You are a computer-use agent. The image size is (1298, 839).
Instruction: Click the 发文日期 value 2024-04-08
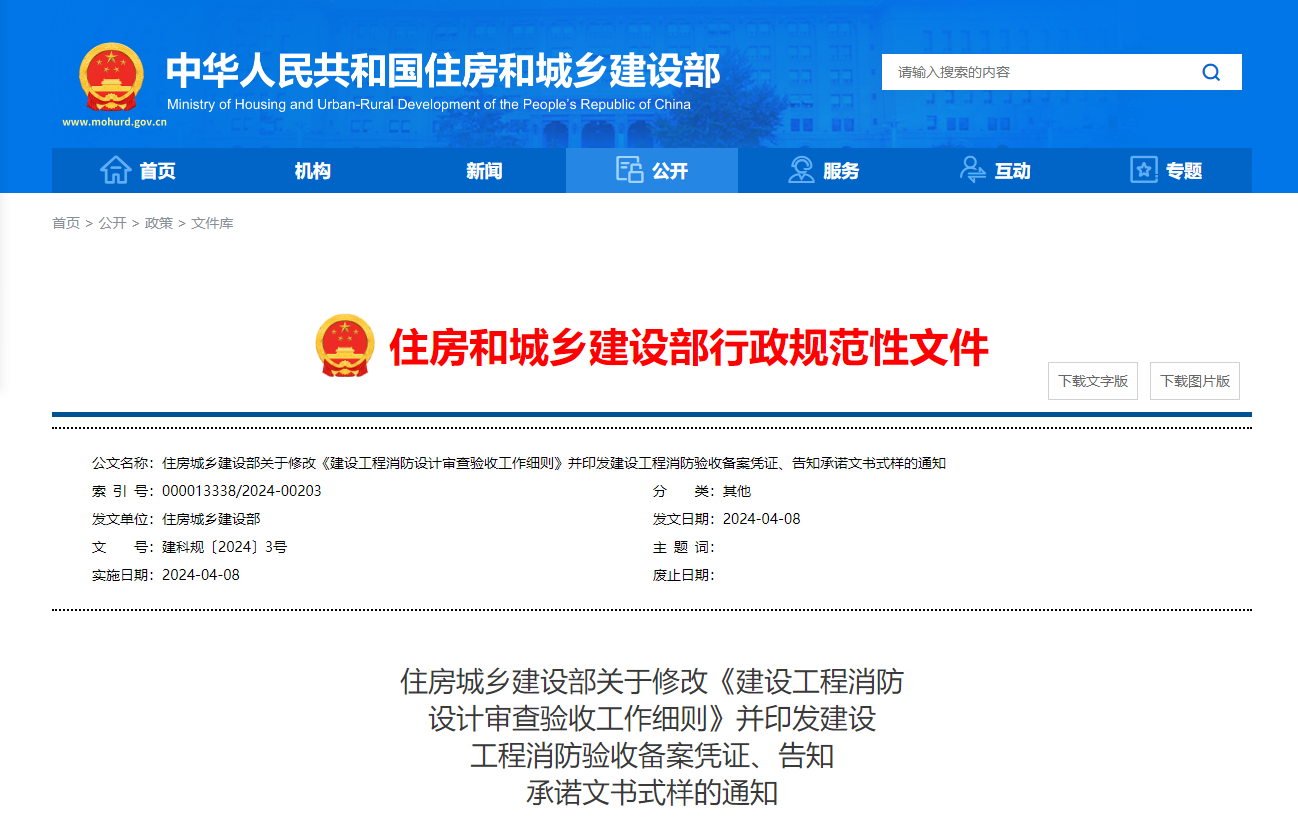762,519
